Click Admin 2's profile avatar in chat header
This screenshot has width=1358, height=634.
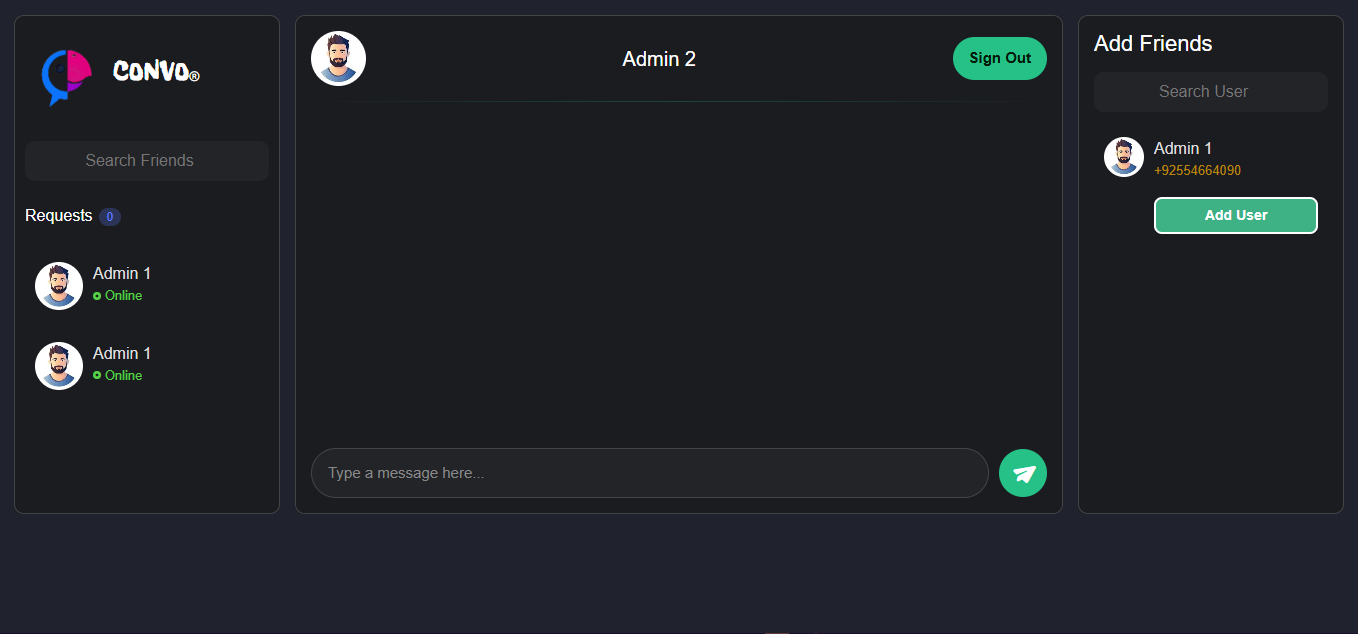tap(338, 58)
